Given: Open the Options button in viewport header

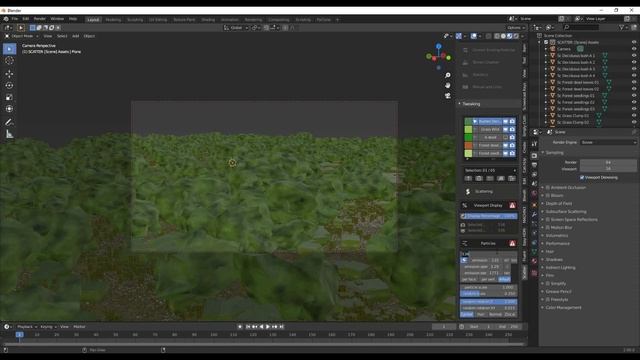Looking at the screenshot, I should click(516, 28).
